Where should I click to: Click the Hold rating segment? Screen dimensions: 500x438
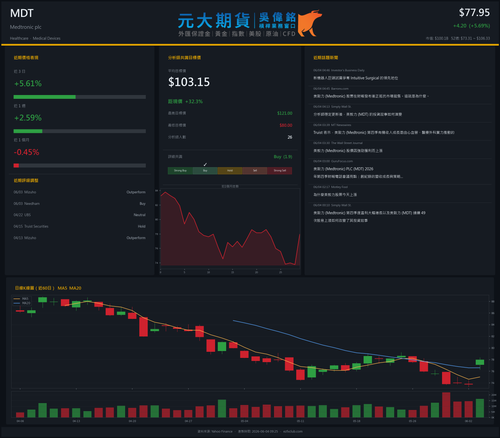click(x=230, y=171)
